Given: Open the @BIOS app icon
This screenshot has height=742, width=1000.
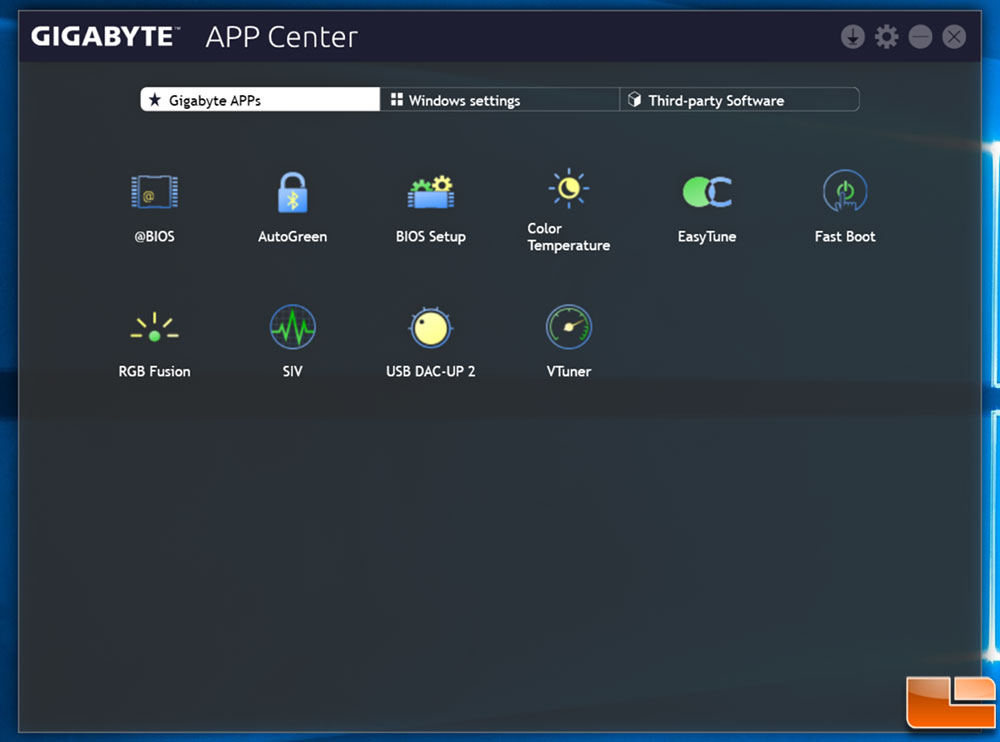Looking at the screenshot, I should tap(154, 191).
